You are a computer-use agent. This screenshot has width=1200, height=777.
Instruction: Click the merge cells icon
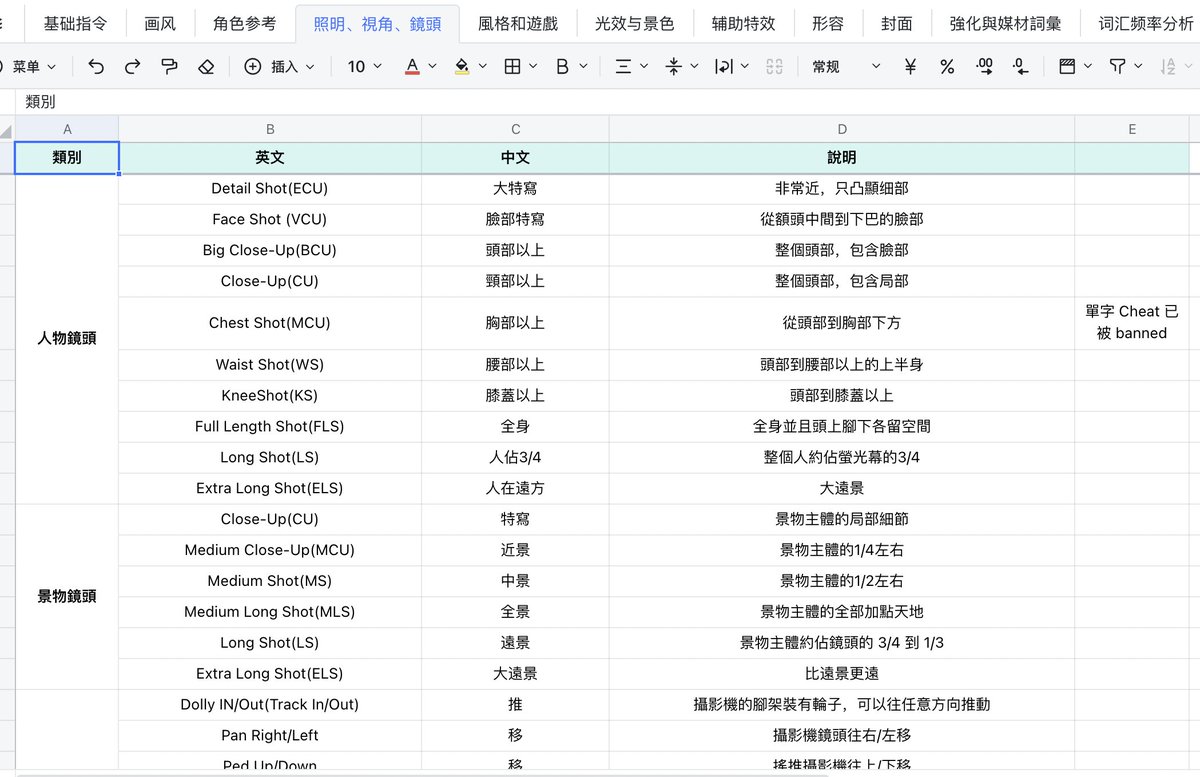[773, 67]
